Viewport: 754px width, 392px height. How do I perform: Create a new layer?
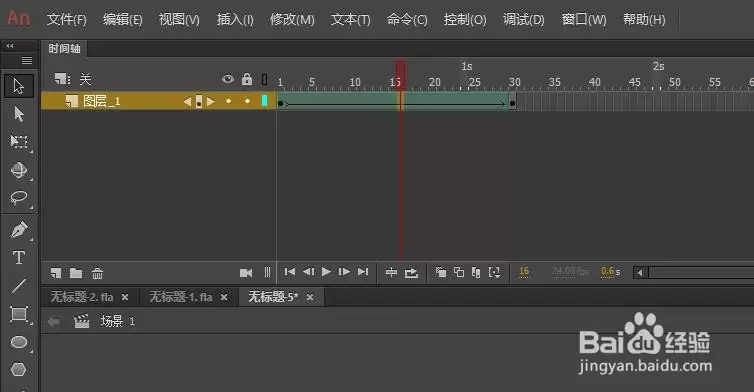pyautogui.click(x=56, y=273)
